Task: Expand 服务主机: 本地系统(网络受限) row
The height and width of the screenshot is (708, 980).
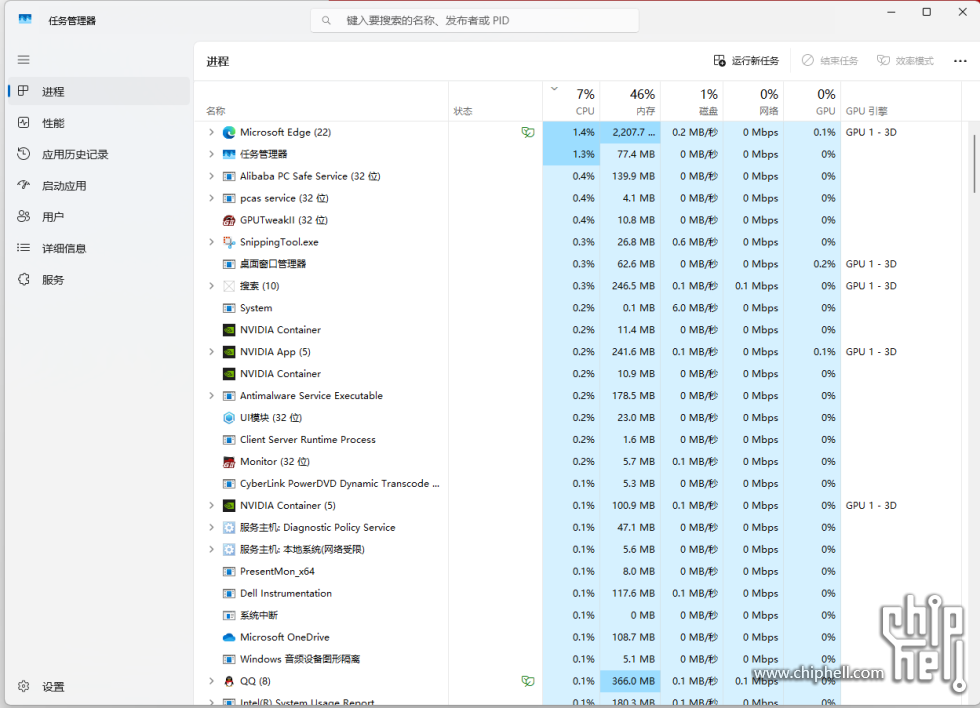Action: click(211, 549)
